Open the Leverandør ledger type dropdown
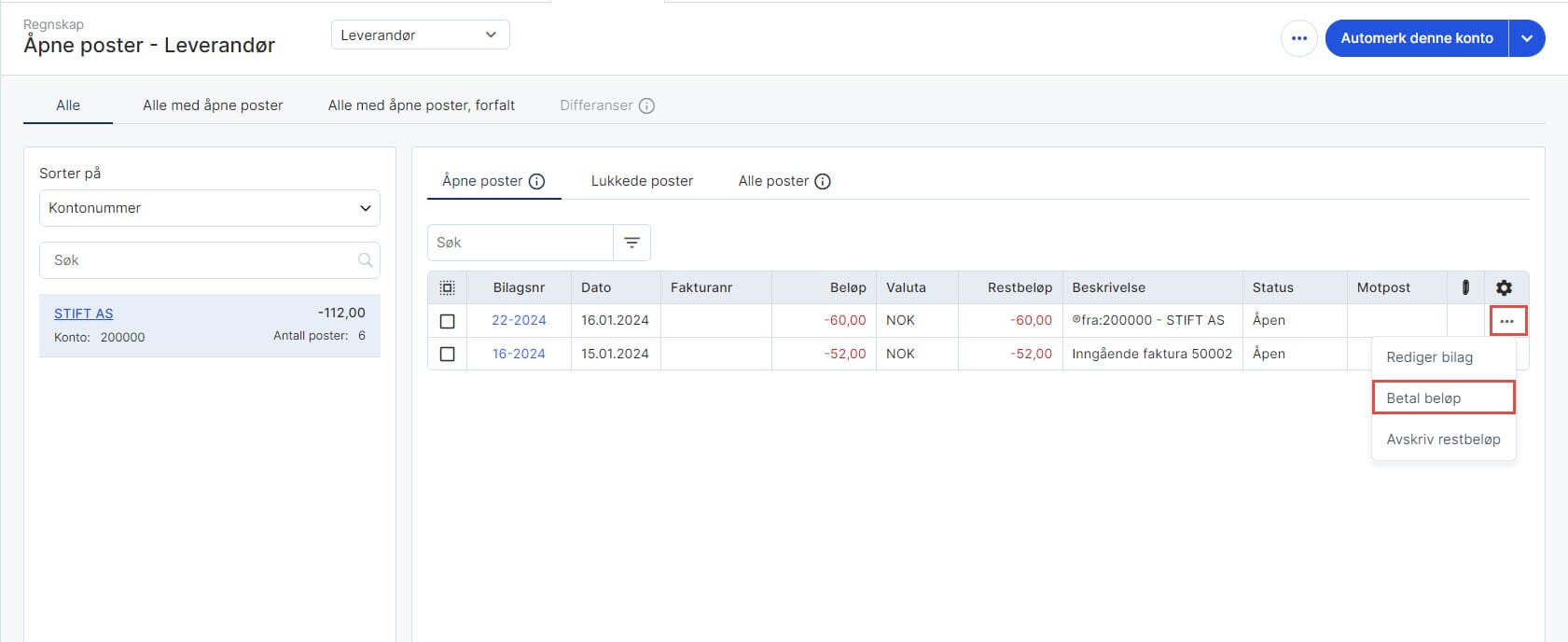Viewport: 1568px width, 642px height. pos(420,35)
